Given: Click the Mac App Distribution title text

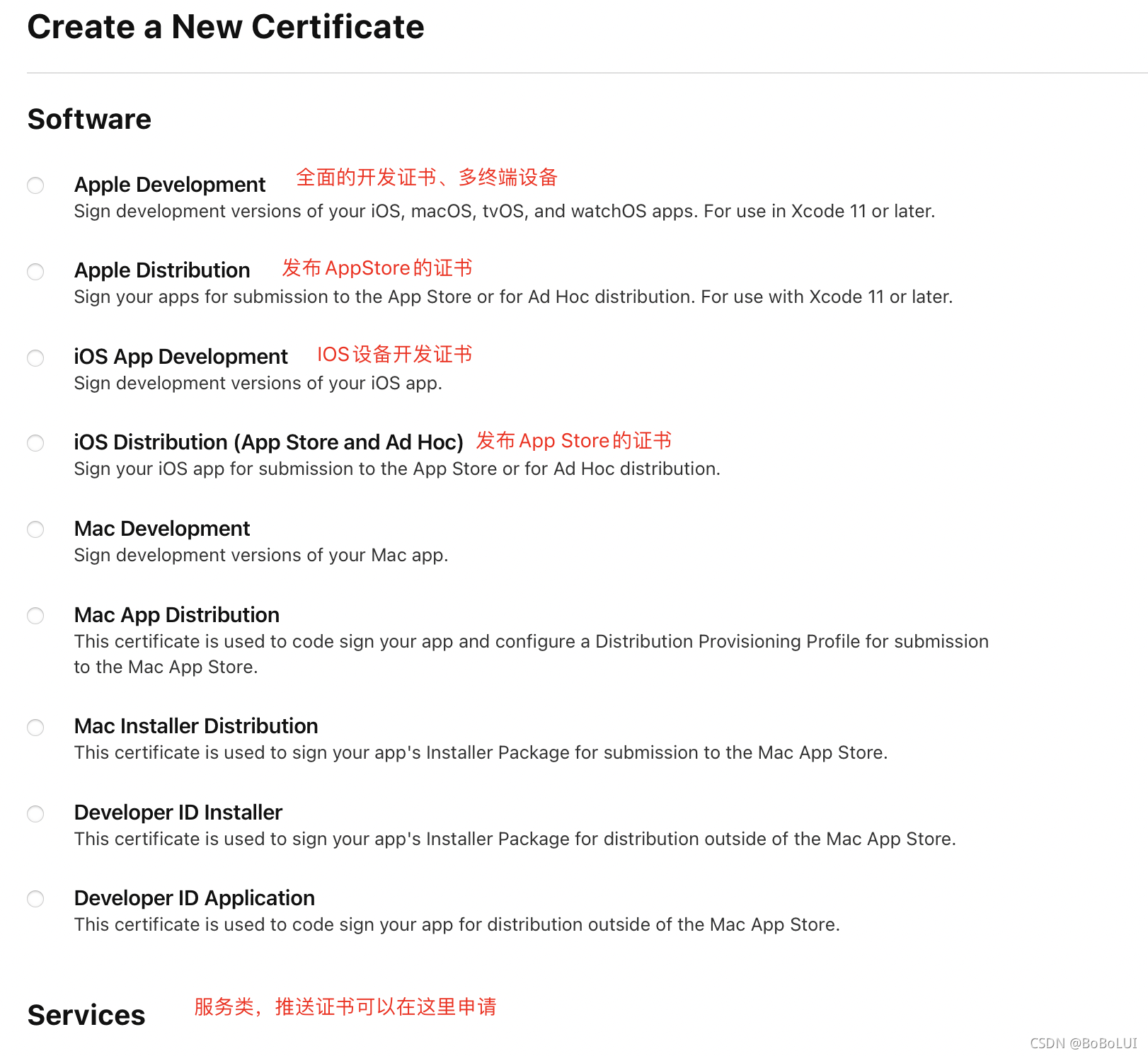Looking at the screenshot, I should point(177,615).
